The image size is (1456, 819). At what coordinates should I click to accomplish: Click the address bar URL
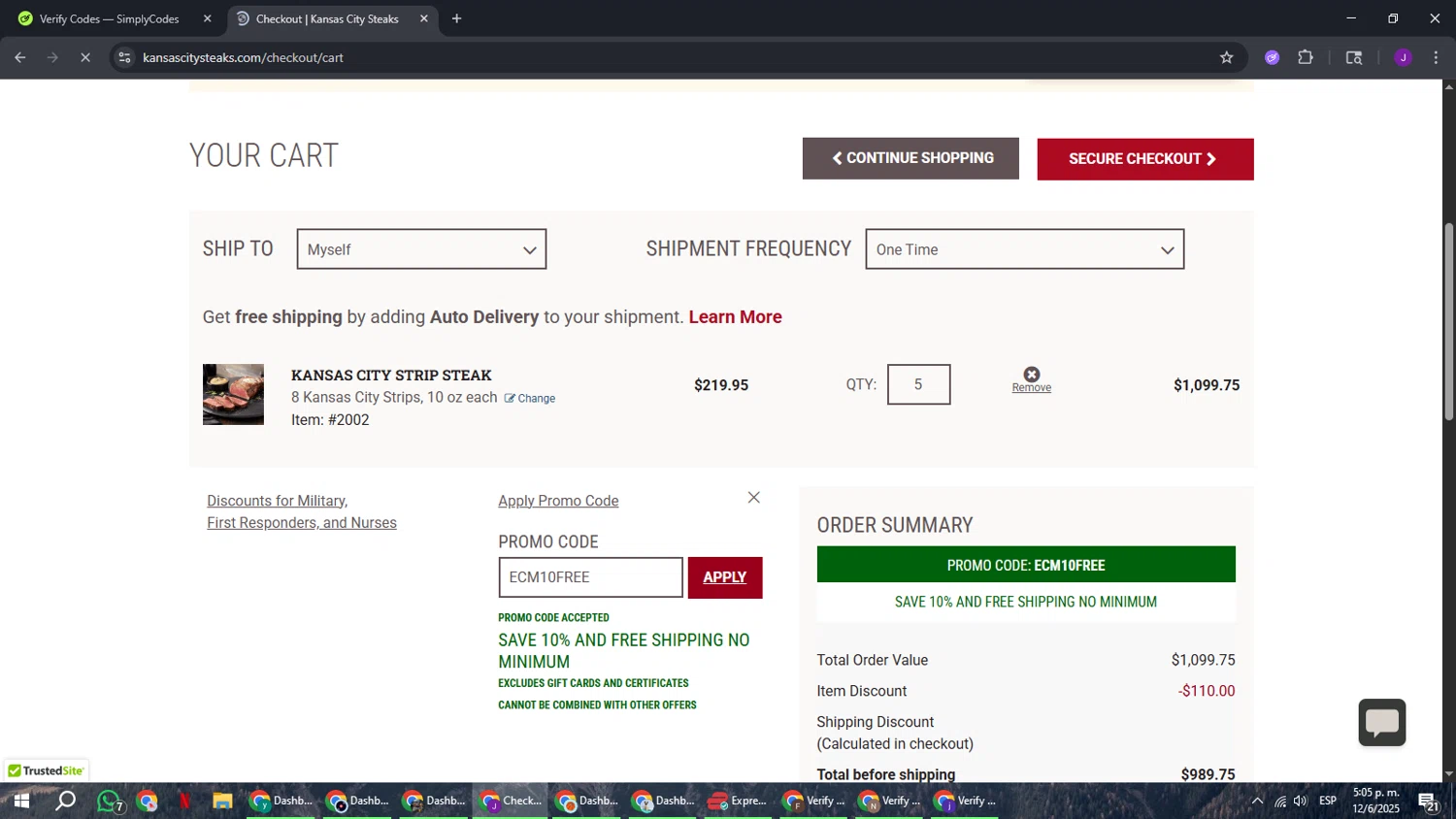[243, 57]
